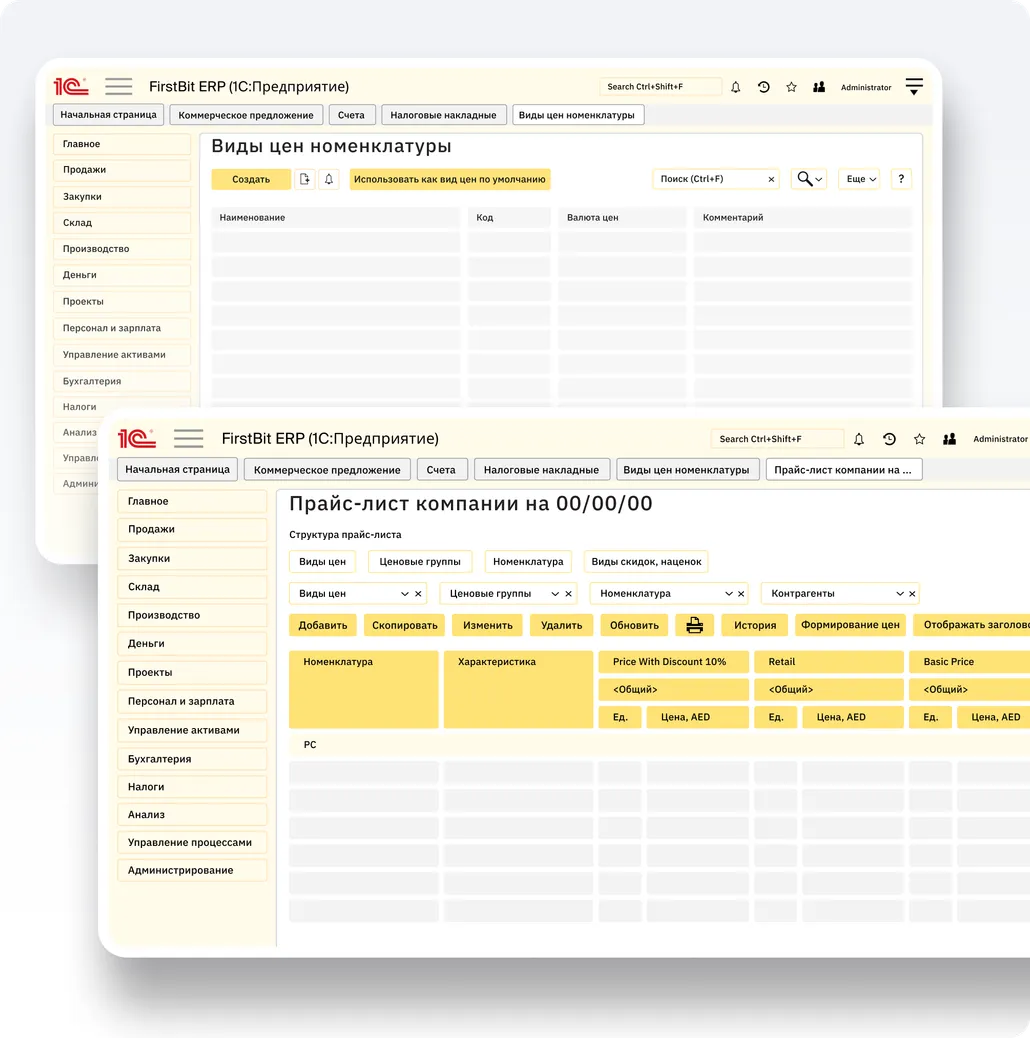Expand the Ценовые группы dropdown filter
The height and width of the screenshot is (1038, 1030).
click(555, 594)
